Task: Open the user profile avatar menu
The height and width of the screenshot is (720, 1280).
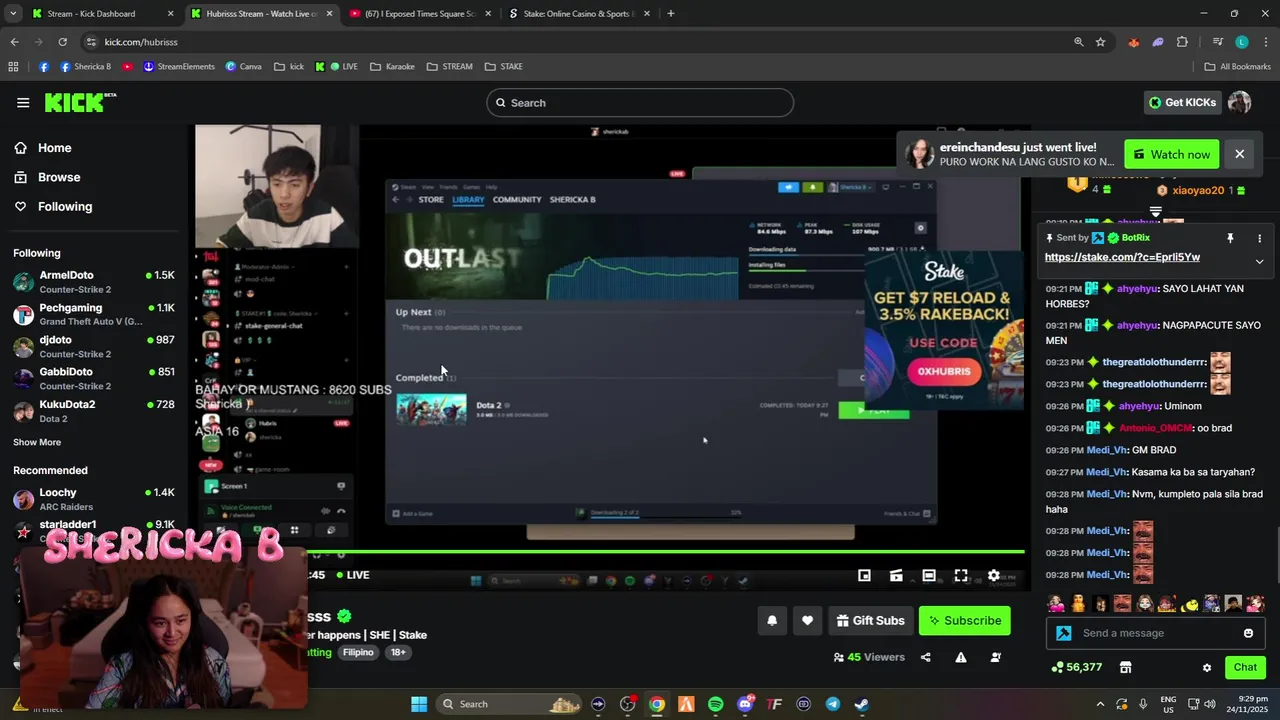Action: [1239, 102]
